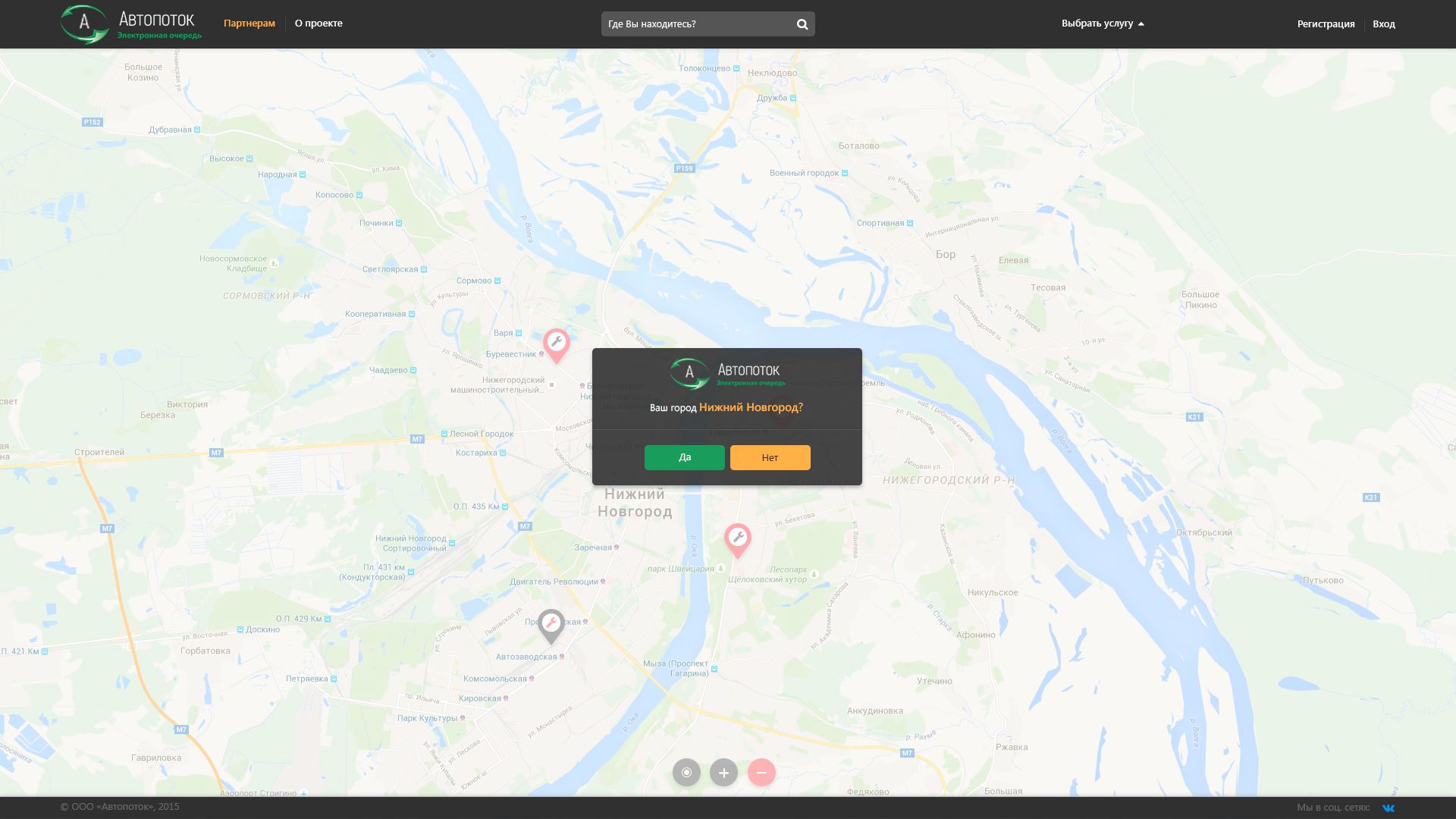Confirm city with the Да button
Viewport: 1456px width, 819px height.
(685, 457)
